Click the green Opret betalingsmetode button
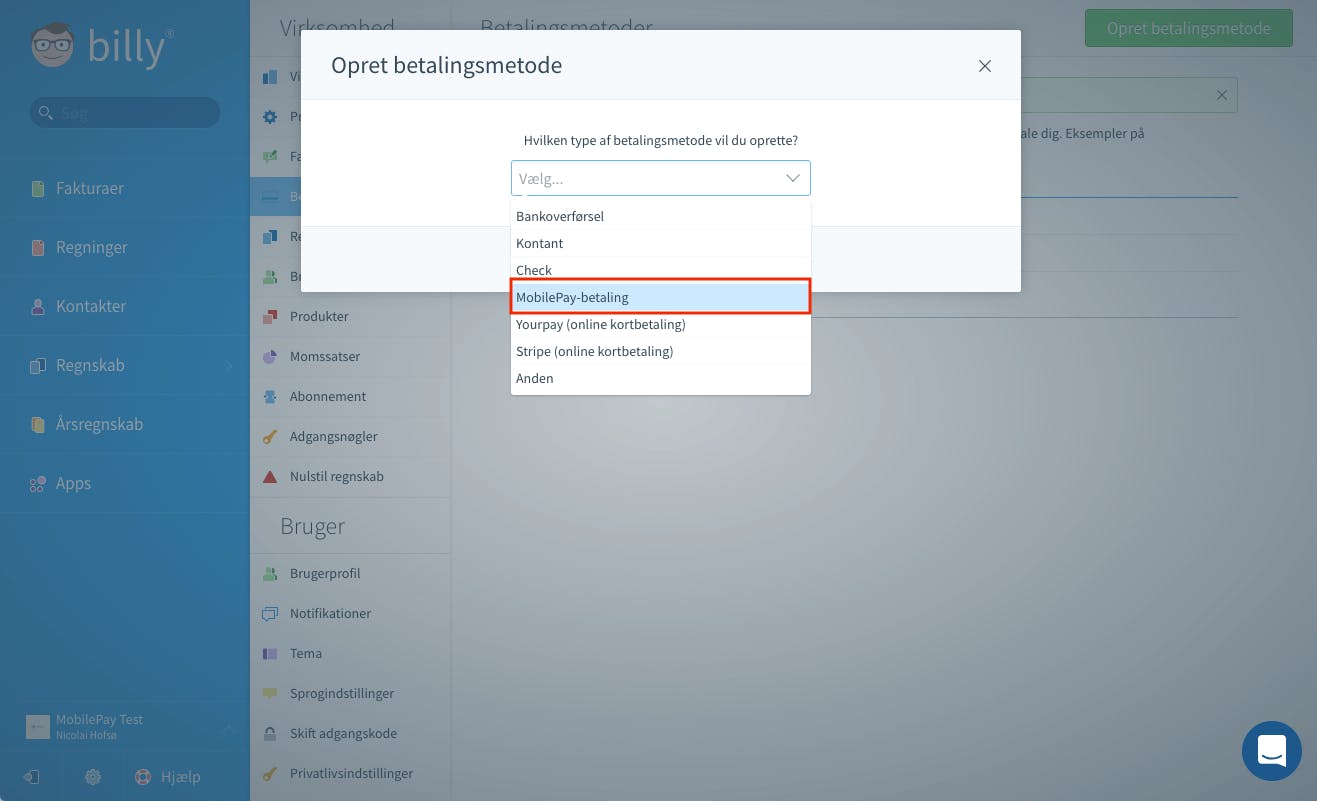 [1189, 28]
